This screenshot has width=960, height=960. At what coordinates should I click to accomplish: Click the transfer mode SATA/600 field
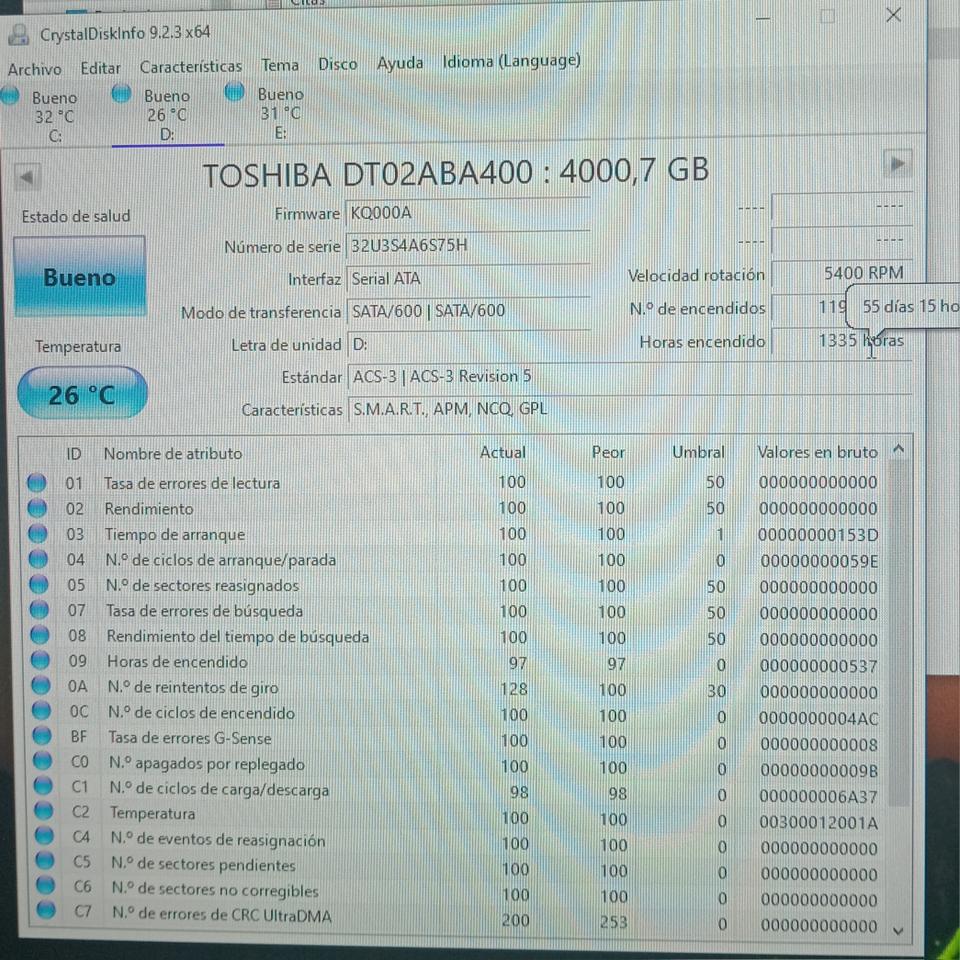pyautogui.click(x=469, y=311)
